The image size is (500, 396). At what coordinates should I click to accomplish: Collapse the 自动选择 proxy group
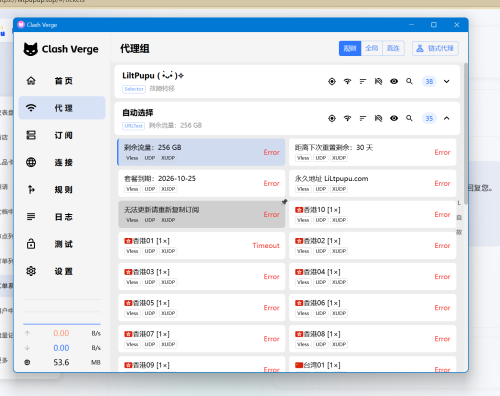[x=447, y=118]
